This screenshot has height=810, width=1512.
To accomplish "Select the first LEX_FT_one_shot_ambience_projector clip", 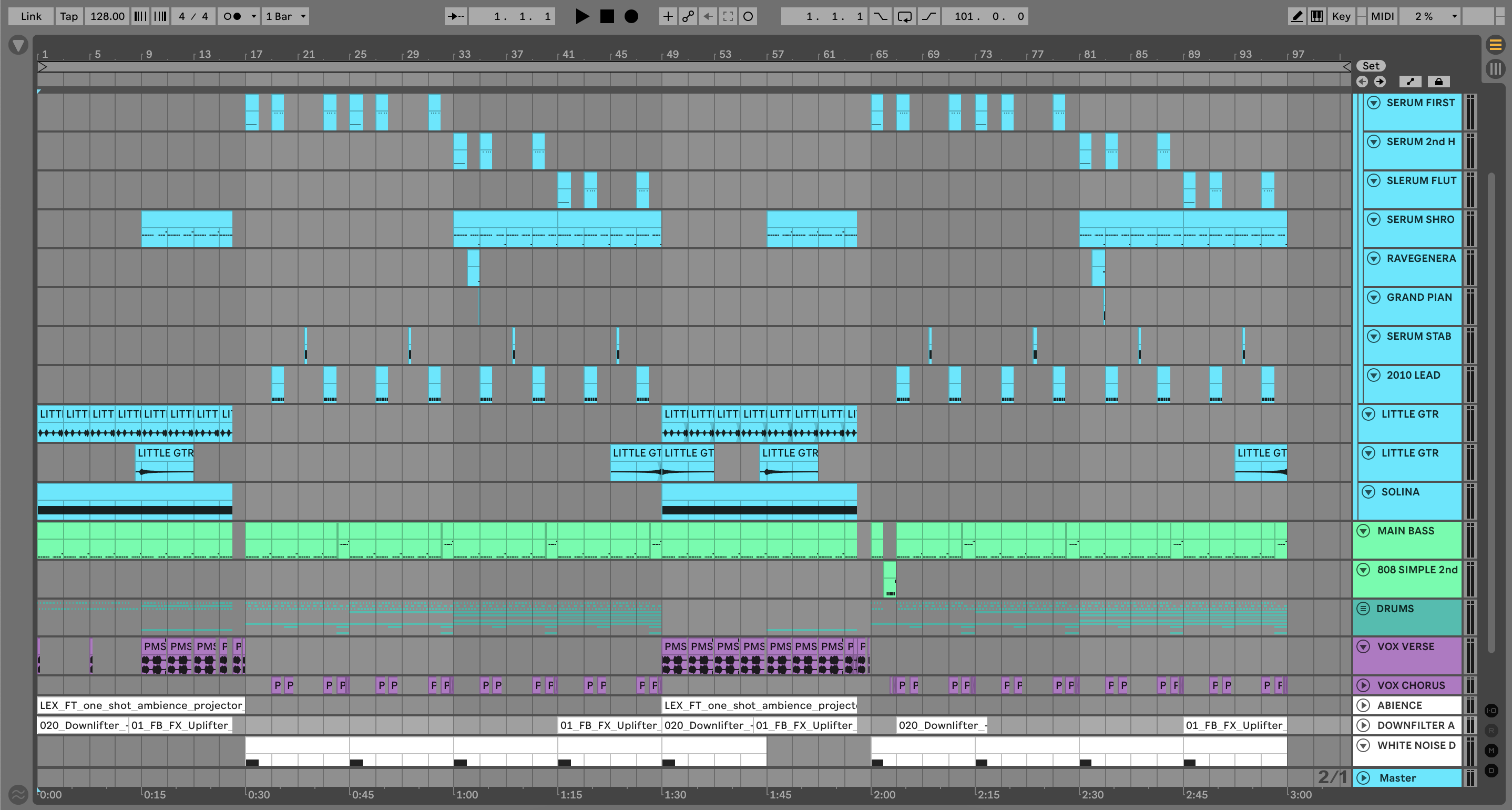I will point(141,705).
